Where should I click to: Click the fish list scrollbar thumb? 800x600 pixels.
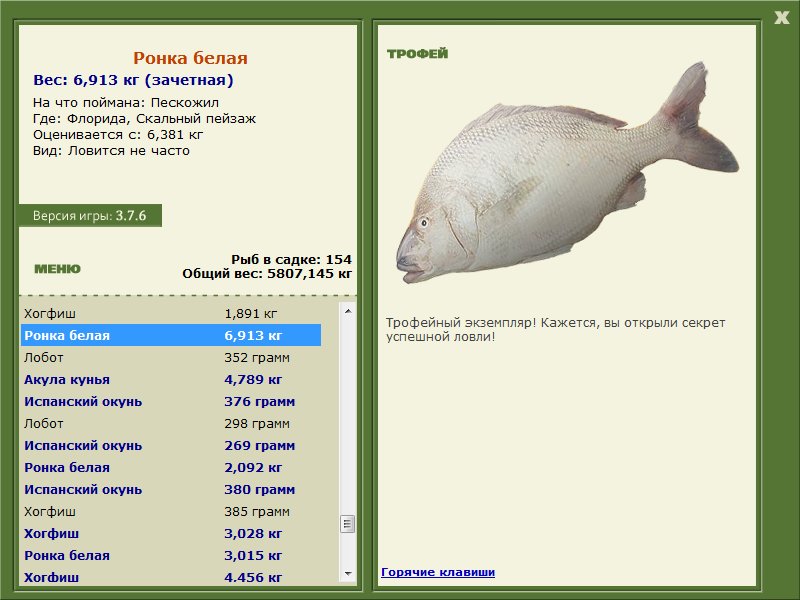(348, 524)
